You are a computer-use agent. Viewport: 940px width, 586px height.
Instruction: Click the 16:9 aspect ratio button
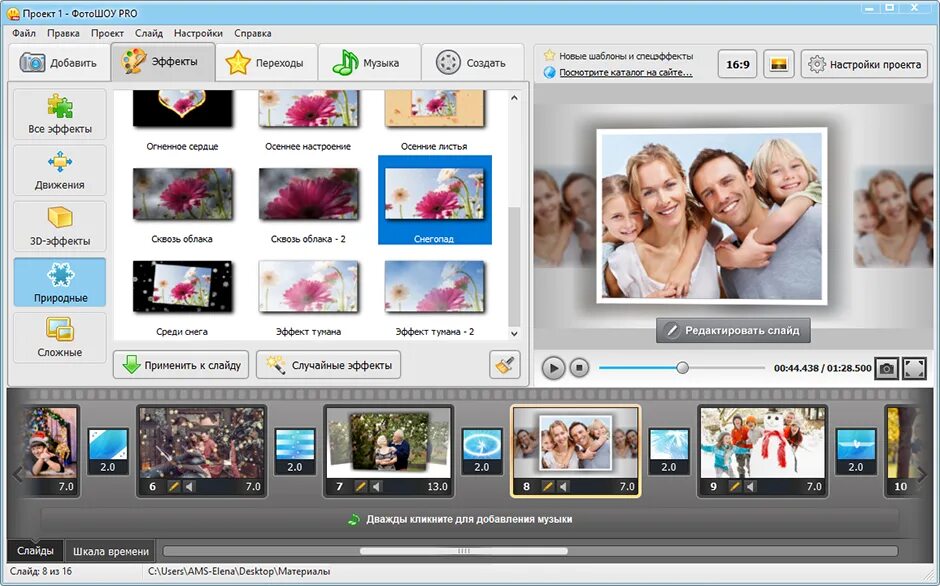click(x=737, y=64)
